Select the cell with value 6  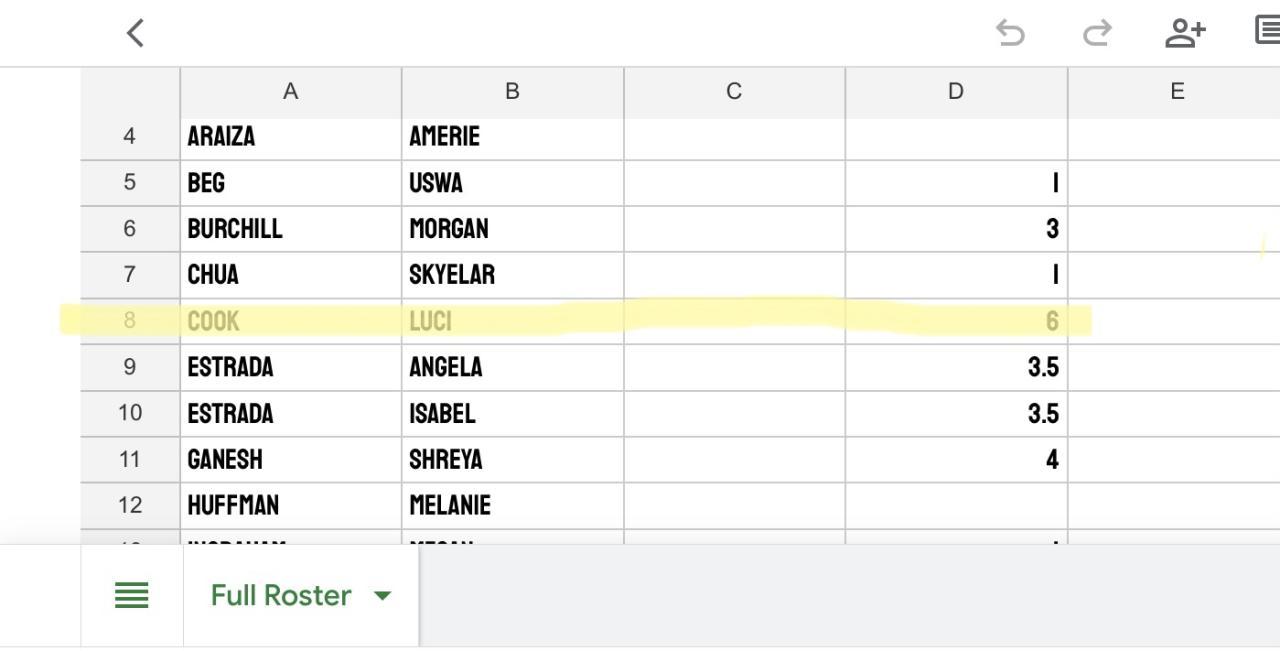pyautogui.click(x=956, y=321)
